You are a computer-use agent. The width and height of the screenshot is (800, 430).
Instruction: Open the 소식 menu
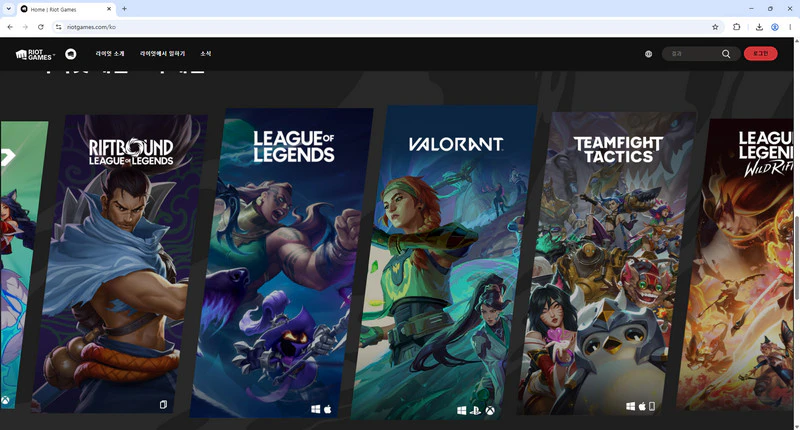[x=206, y=54]
